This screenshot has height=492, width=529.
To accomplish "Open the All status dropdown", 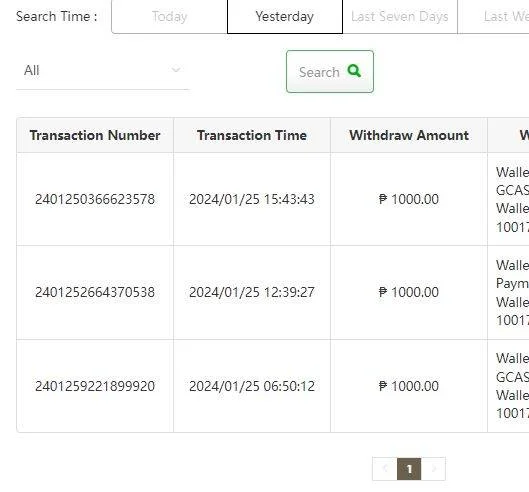I will [x=102, y=71].
